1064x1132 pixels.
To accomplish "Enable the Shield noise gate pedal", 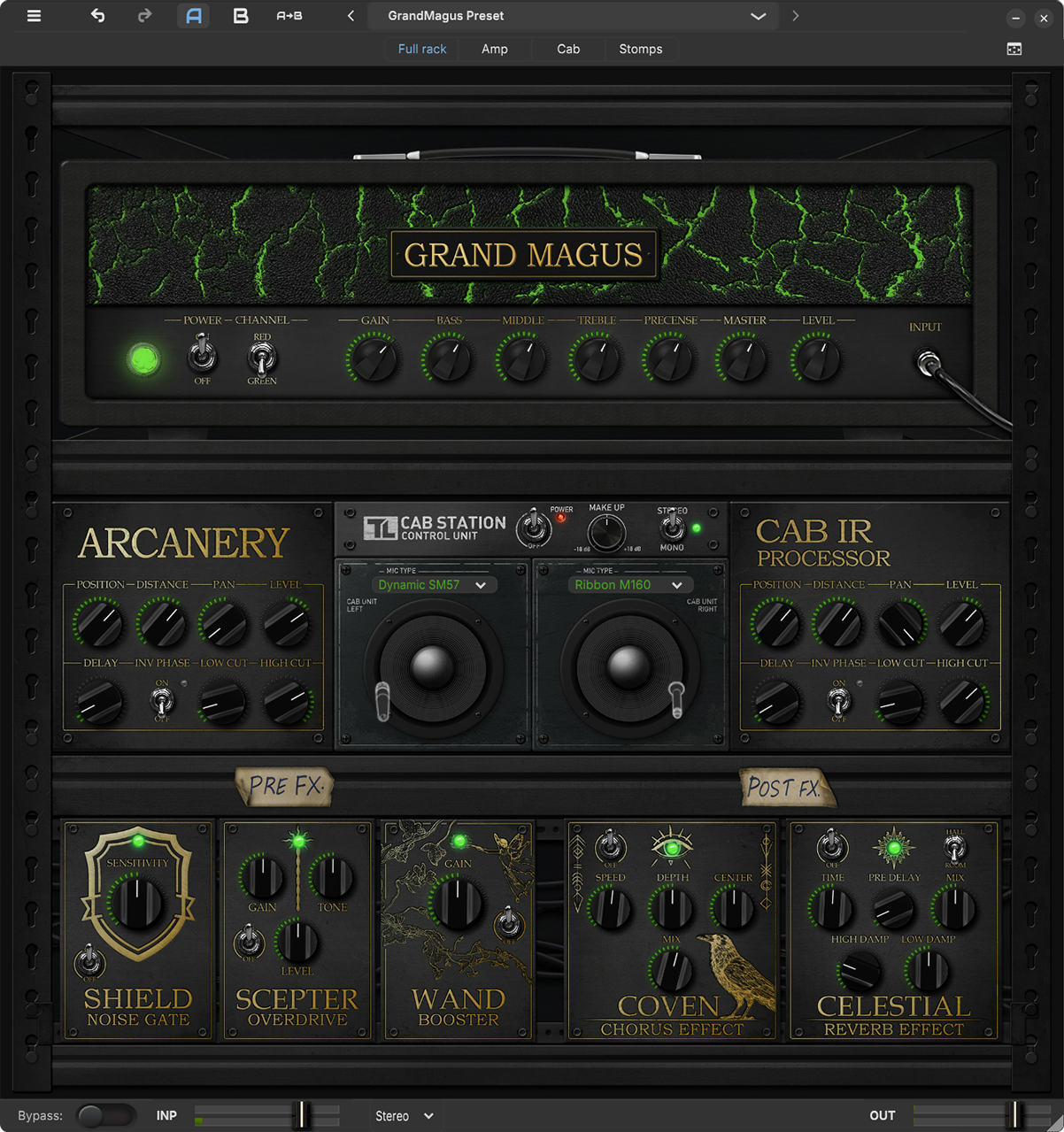I will click(x=89, y=960).
